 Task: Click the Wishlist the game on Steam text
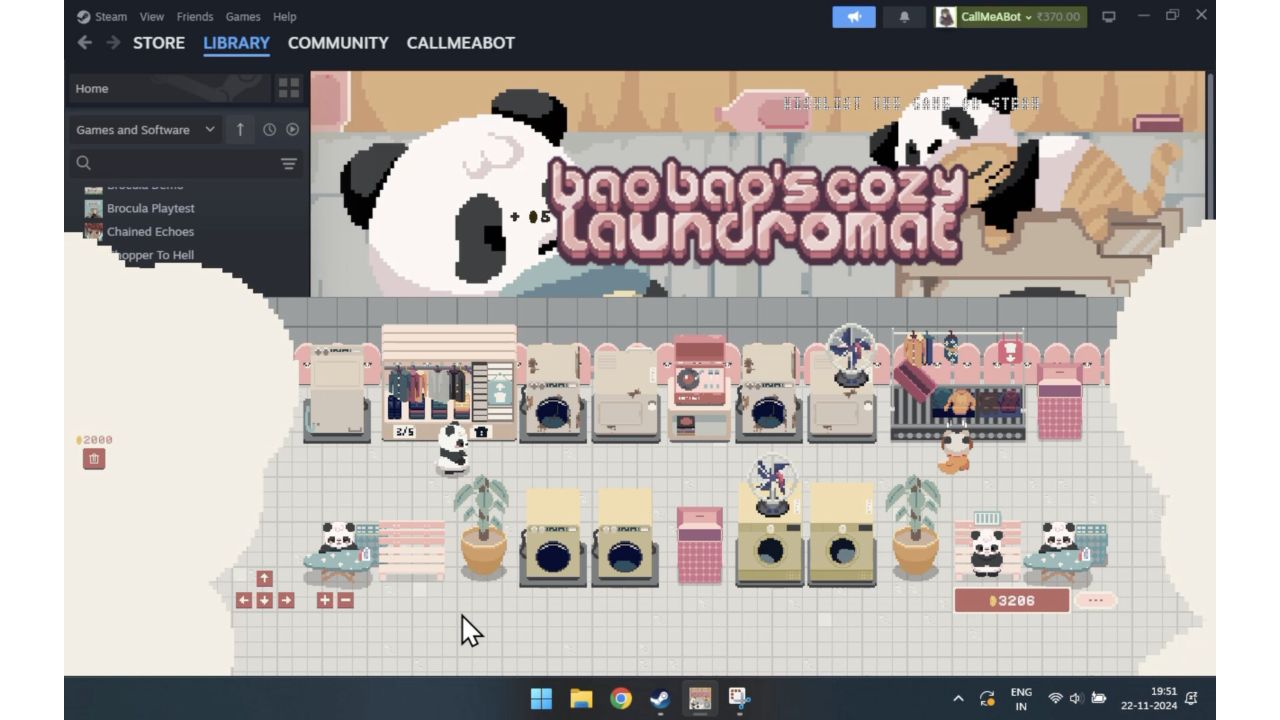(911, 104)
